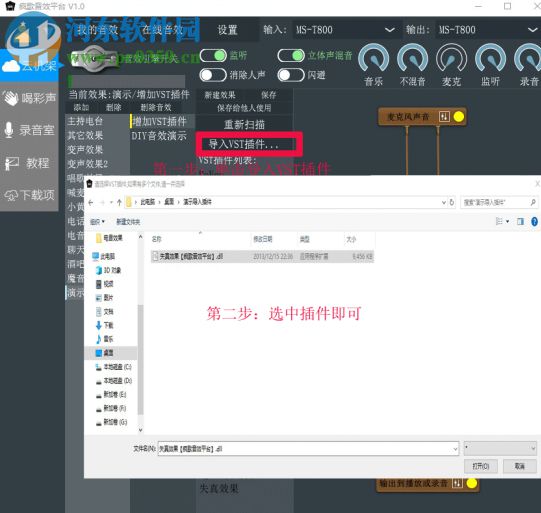Select 桌面 in the navigation tree
This screenshot has width=541, height=513.
click(x=105, y=353)
